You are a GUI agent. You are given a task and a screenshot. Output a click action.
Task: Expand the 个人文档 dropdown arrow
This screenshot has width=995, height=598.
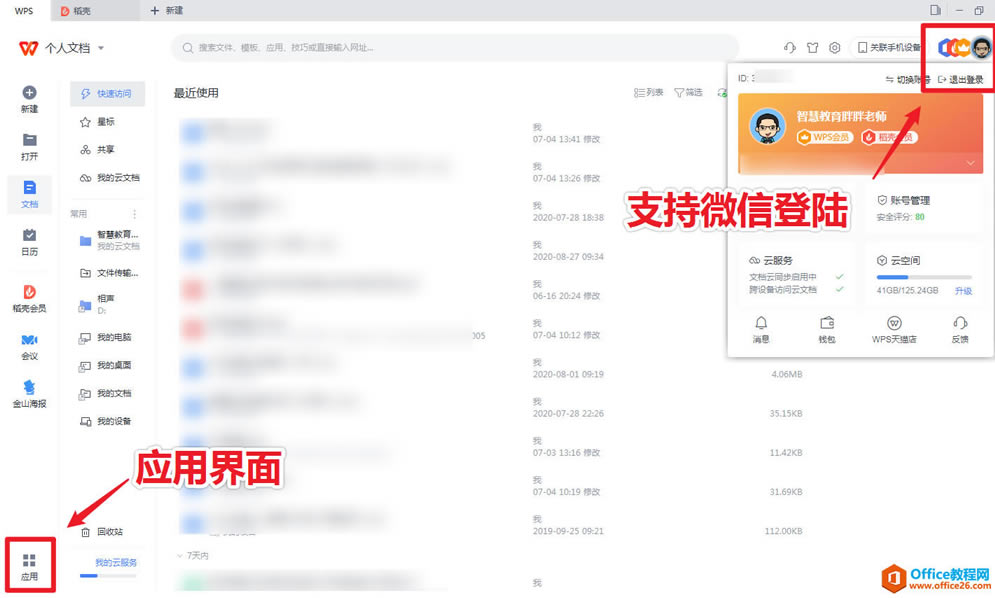100,48
